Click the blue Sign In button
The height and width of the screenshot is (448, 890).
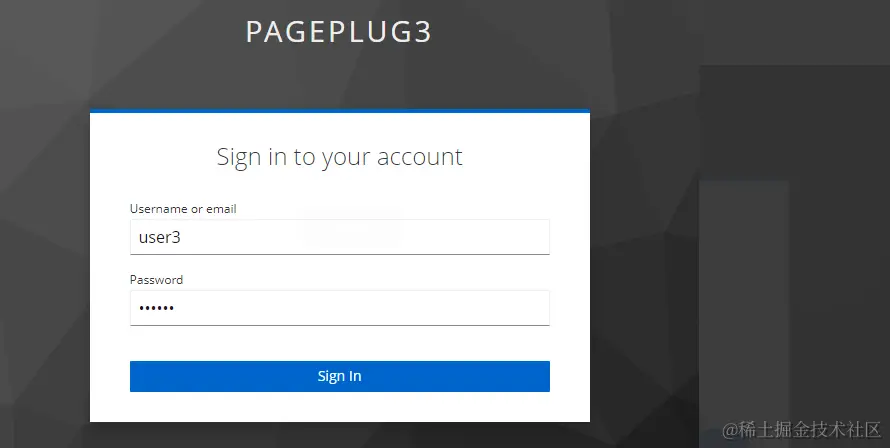point(339,376)
